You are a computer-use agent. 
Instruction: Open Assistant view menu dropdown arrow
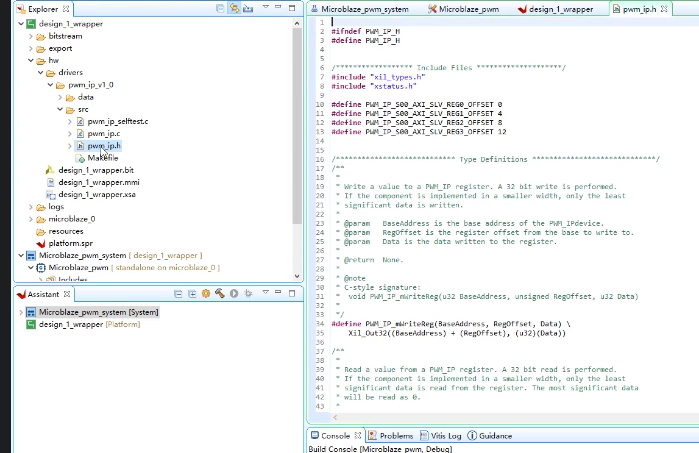[x=266, y=292]
